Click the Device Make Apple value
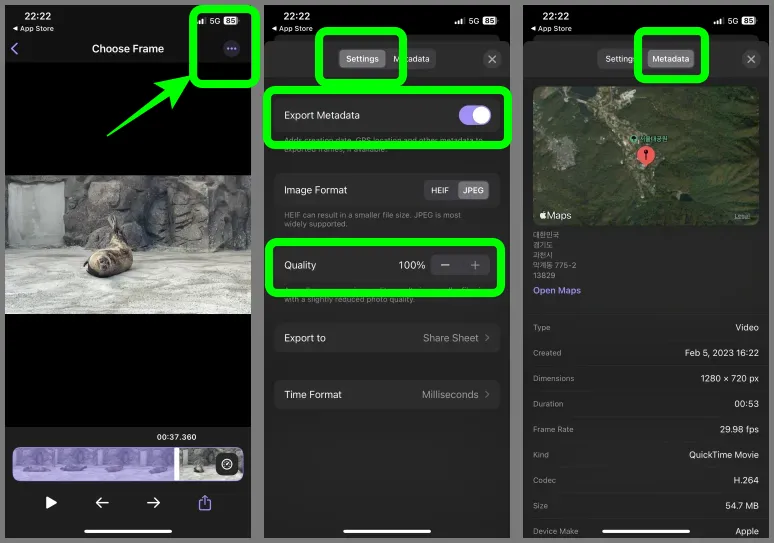Image resolution: width=774 pixels, height=543 pixels. (x=747, y=531)
